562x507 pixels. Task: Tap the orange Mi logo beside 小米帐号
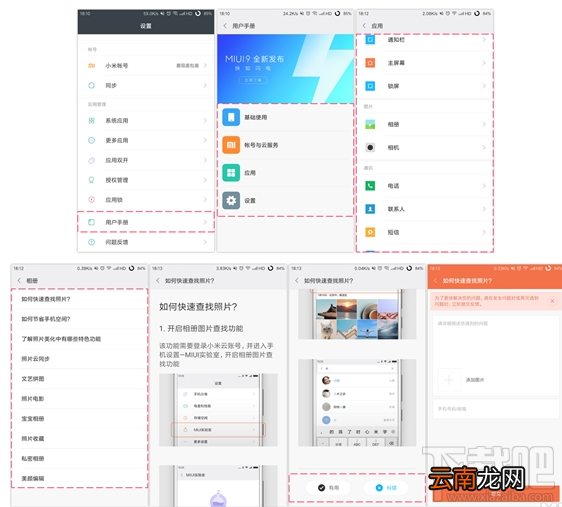click(x=92, y=66)
